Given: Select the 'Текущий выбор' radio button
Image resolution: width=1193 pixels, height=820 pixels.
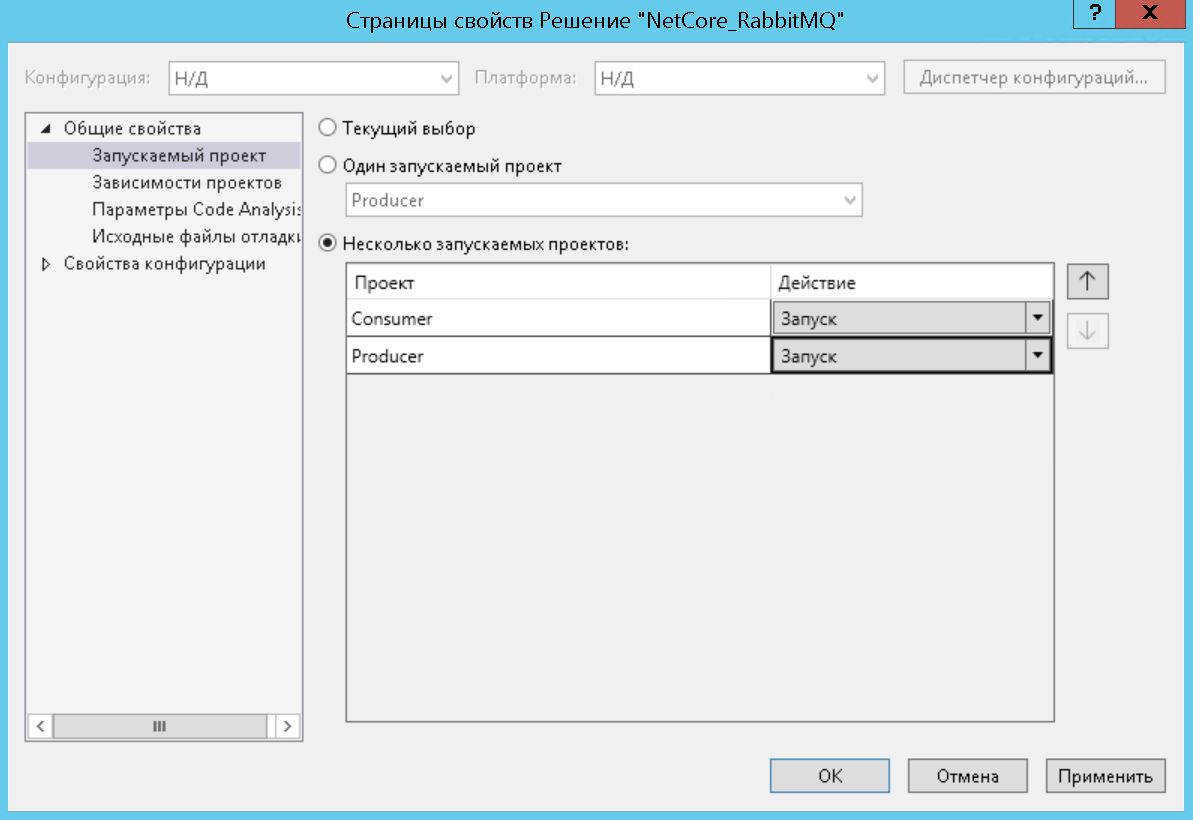Looking at the screenshot, I should 327,128.
